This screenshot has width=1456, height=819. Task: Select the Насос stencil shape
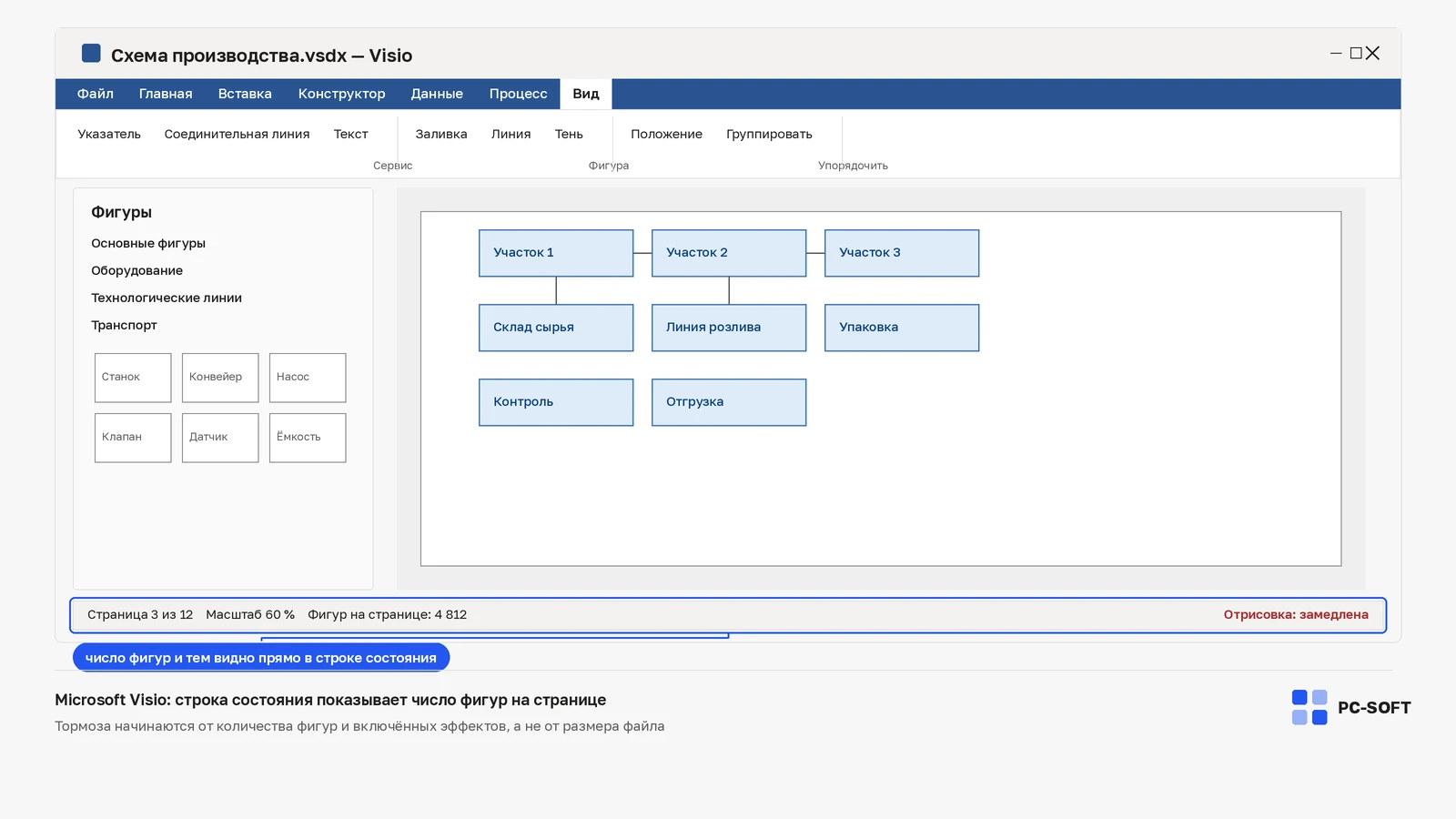[308, 378]
